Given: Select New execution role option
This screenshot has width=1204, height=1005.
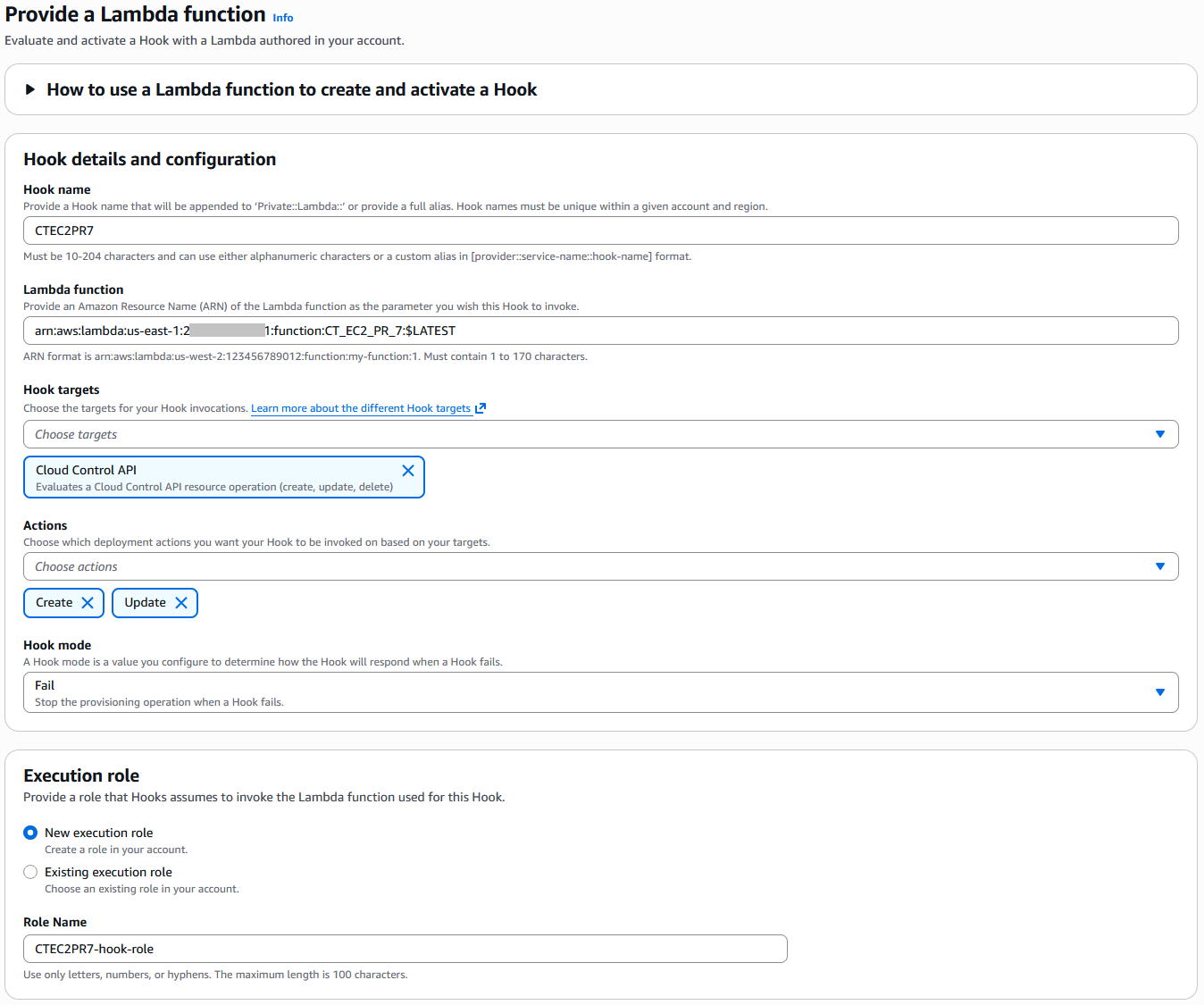Looking at the screenshot, I should (29, 832).
